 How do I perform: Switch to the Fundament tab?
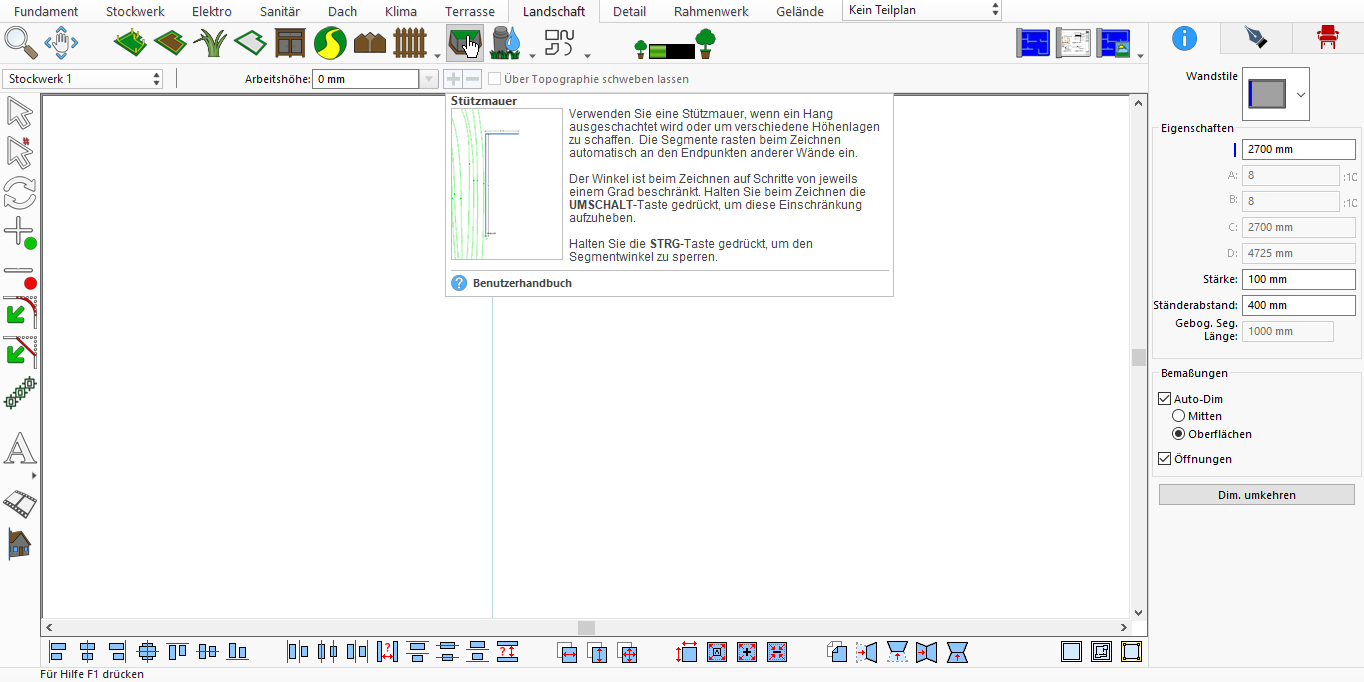click(x=45, y=12)
